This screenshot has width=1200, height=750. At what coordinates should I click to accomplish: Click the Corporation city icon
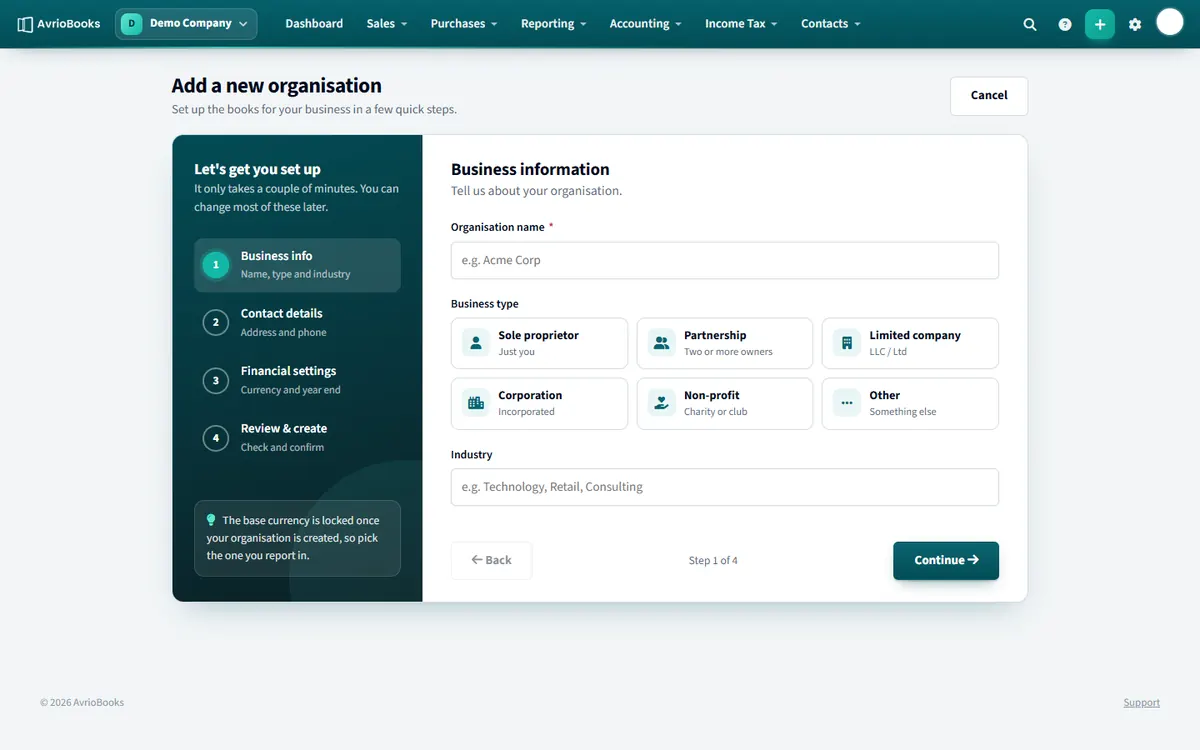tap(476, 403)
